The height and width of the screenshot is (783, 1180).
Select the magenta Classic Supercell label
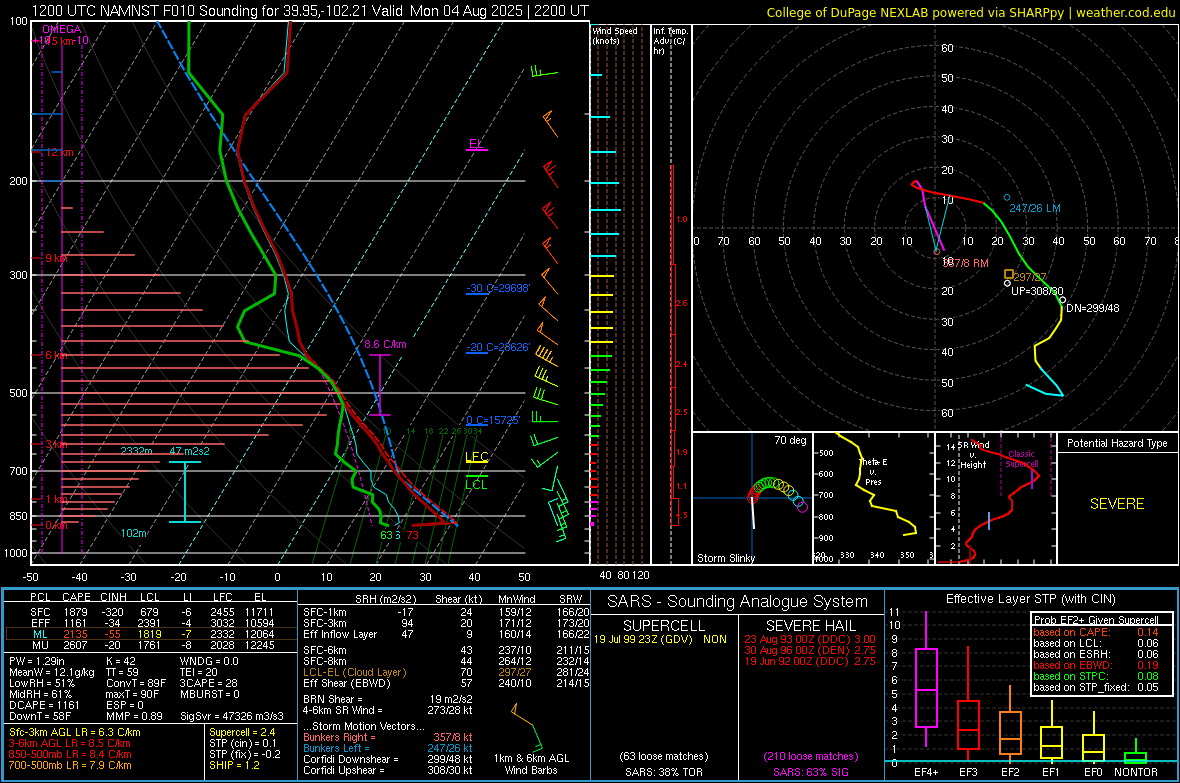pyautogui.click(x=1022, y=459)
